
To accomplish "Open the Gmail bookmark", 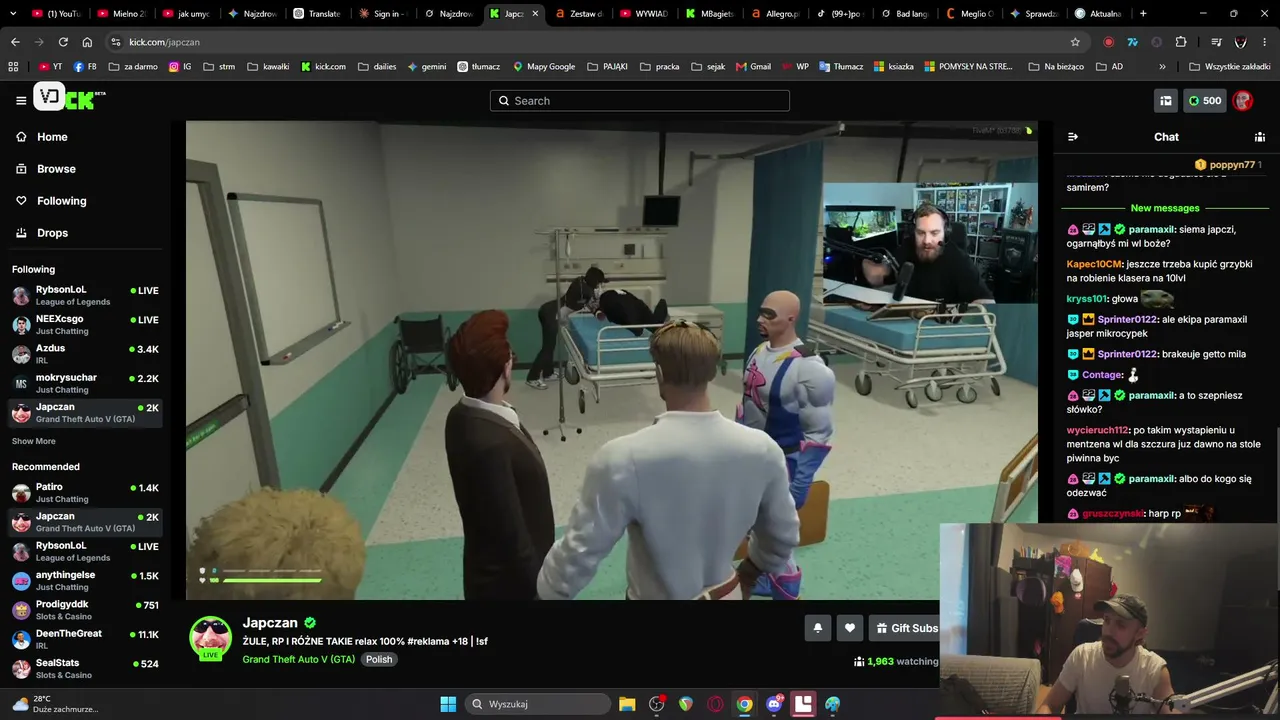I will 753,67.
